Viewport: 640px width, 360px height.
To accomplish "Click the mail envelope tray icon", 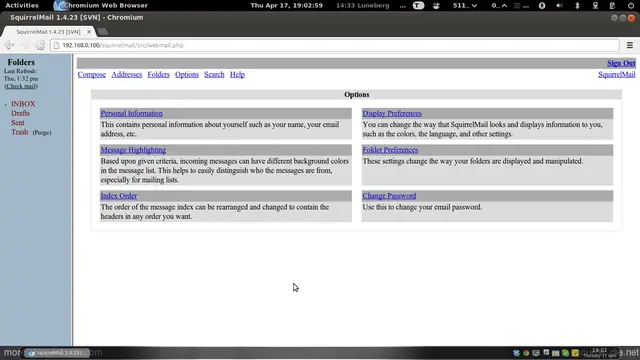I will pyautogui.click(x=556, y=353).
